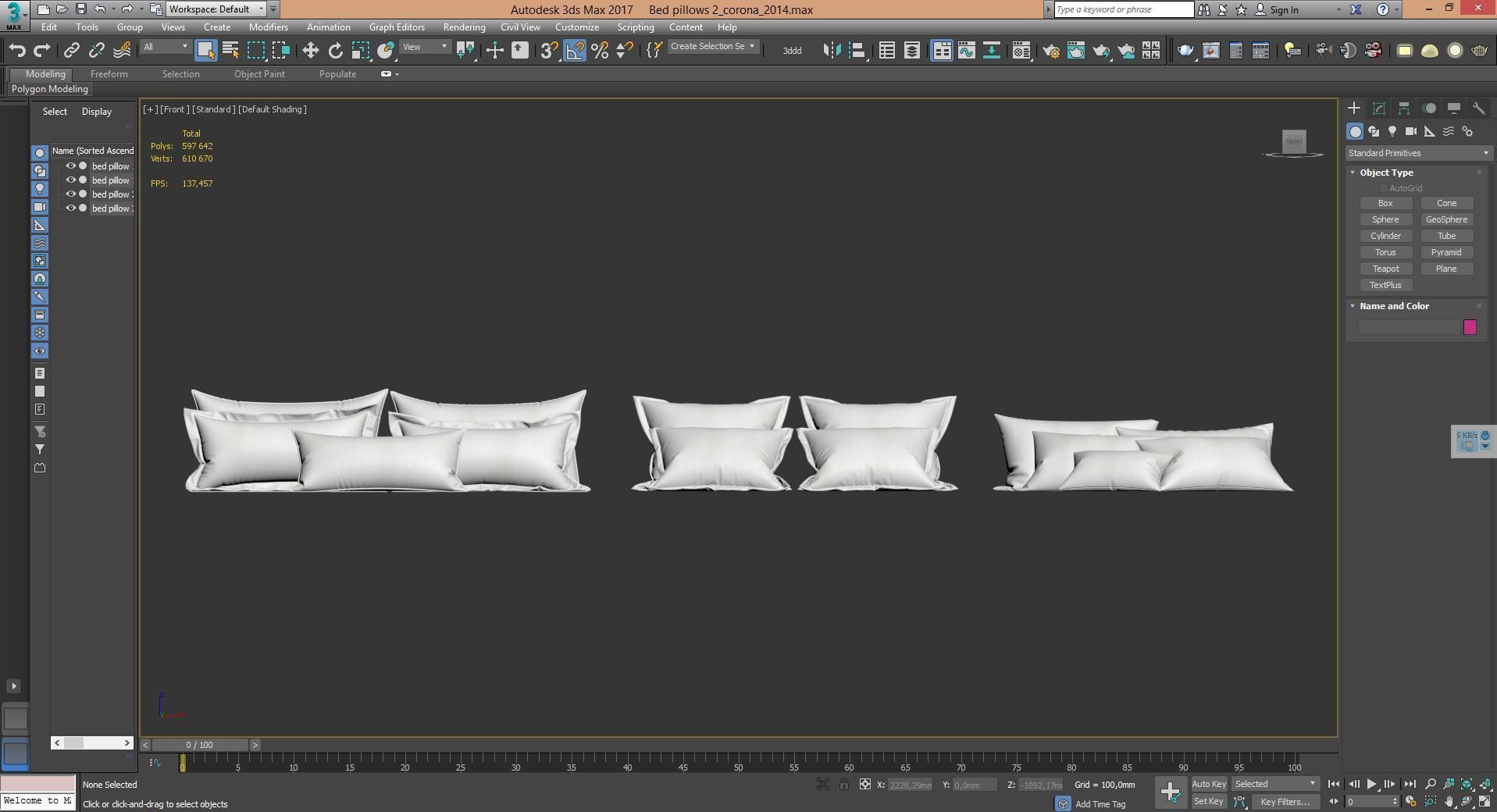The height and width of the screenshot is (812, 1497).
Task: Click the pink object color swatch
Action: pos(1470,327)
